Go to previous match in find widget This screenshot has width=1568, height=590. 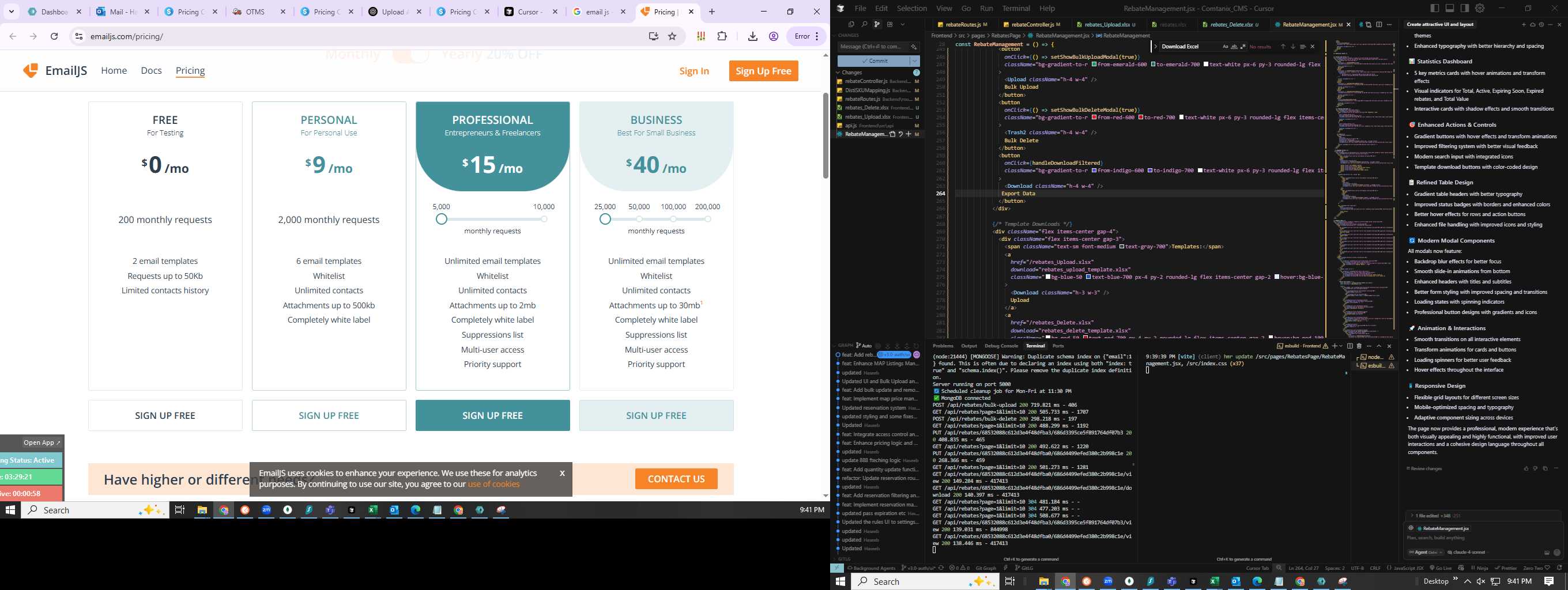coord(1283,47)
